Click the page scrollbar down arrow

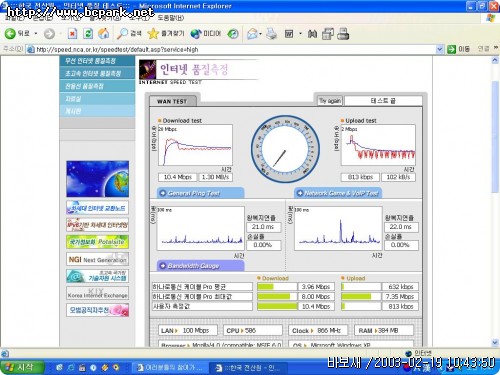tap(495, 342)
